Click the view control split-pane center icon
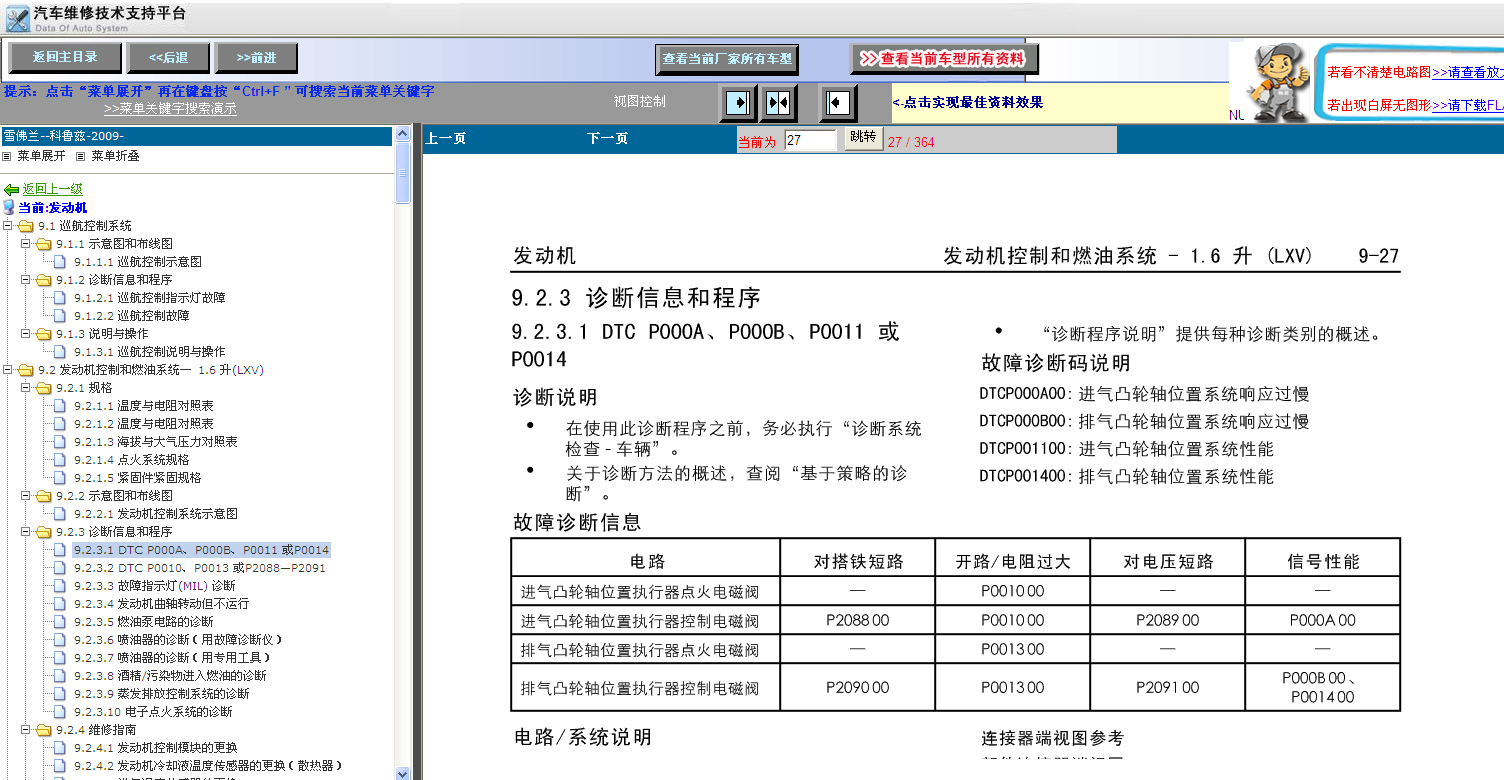Screen dimensions: 1504x780 click(x=778, y=102)
